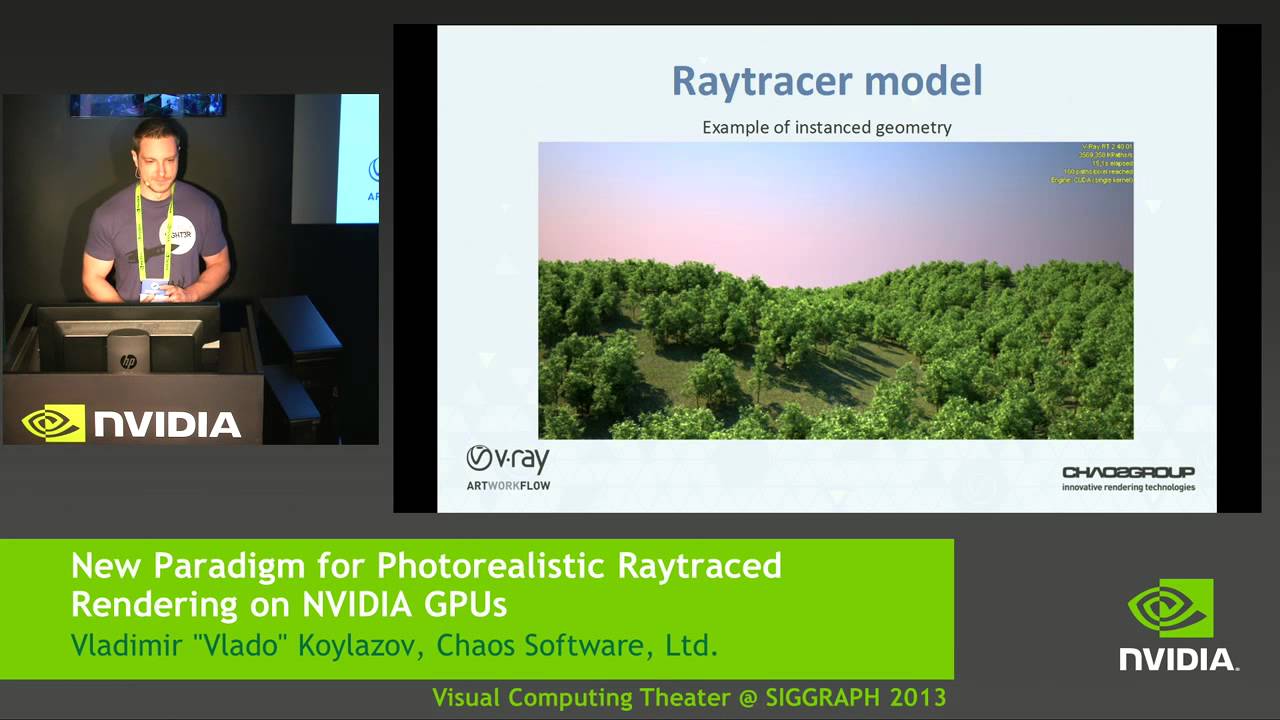This screenshot has width=1280, height=720.
Task: Click the Chaos Group logo on the slide
Action: (1128, 472)
